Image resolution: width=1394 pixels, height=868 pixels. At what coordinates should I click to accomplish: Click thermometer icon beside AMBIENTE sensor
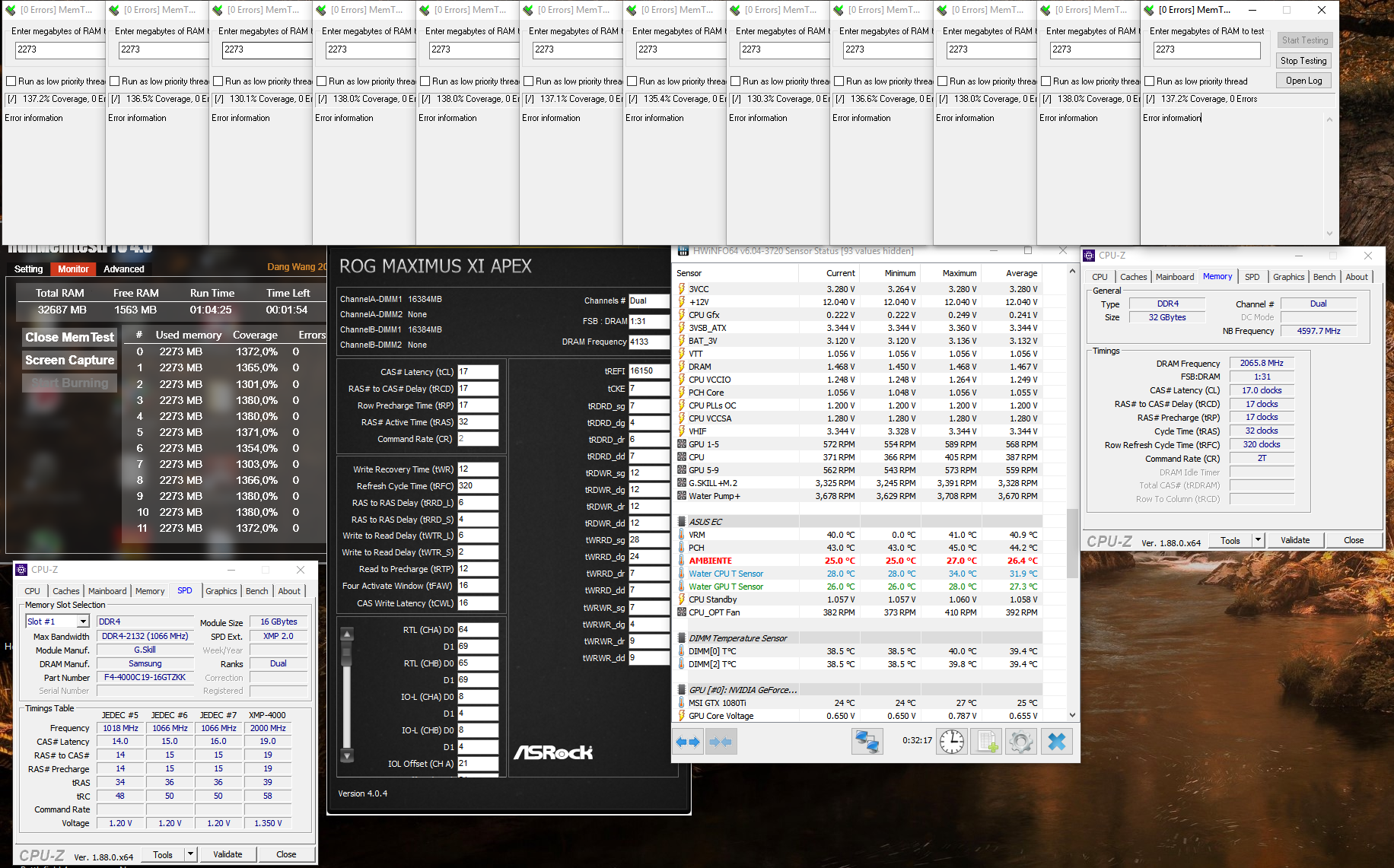tap(682, 561)
